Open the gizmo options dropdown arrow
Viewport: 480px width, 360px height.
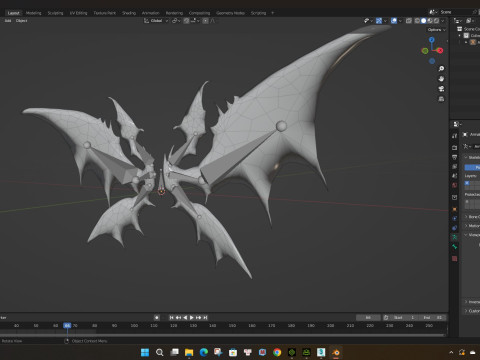coord(385,21)
